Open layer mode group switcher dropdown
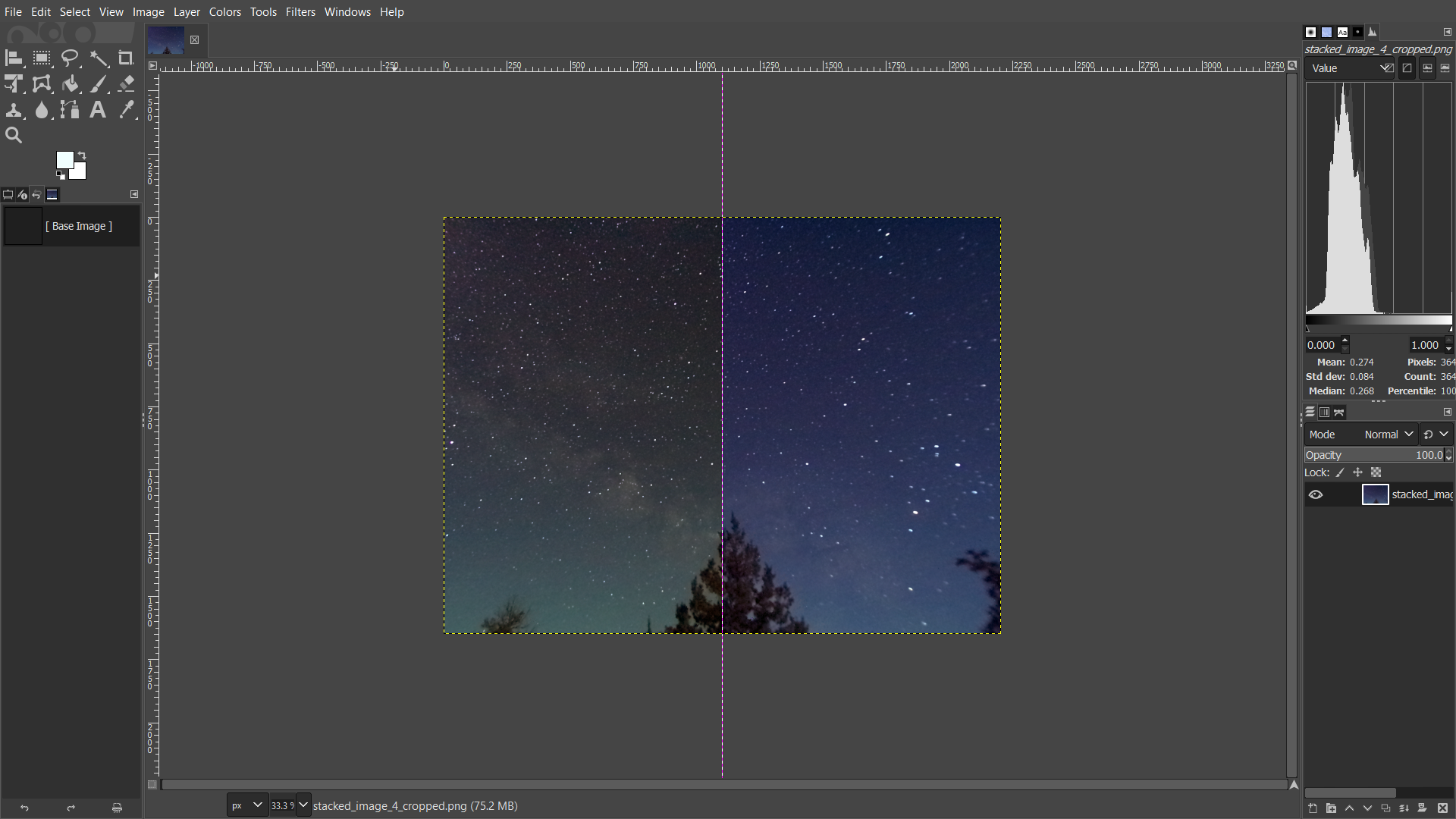 point(1436,435)
